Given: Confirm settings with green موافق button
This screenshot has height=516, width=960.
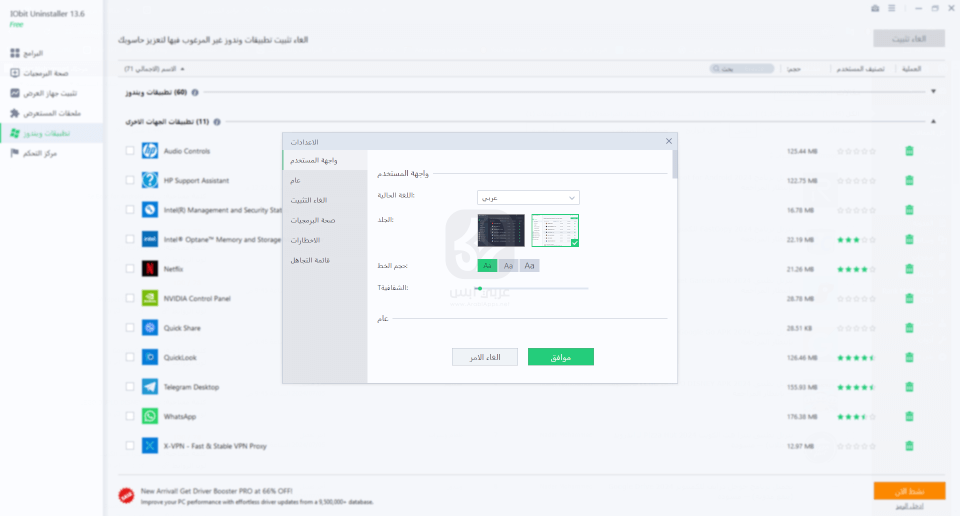Looking at the screenshot, I should (561, 357).
